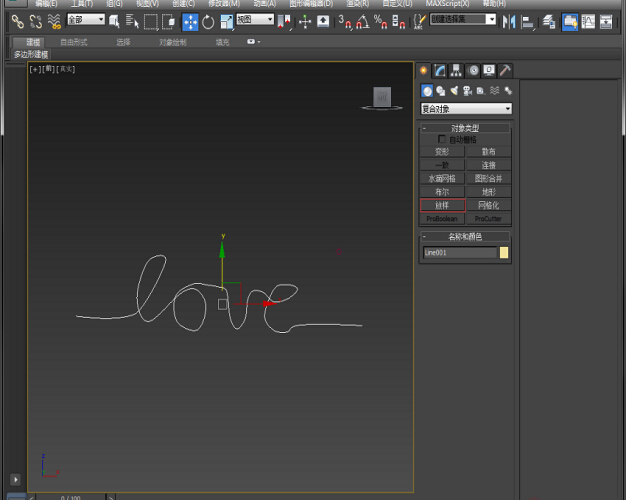The image size is (626, 500).
Task: Toggle Keyboard Shortcut Override
Action: pyautogui.click(x=323, y=22)
